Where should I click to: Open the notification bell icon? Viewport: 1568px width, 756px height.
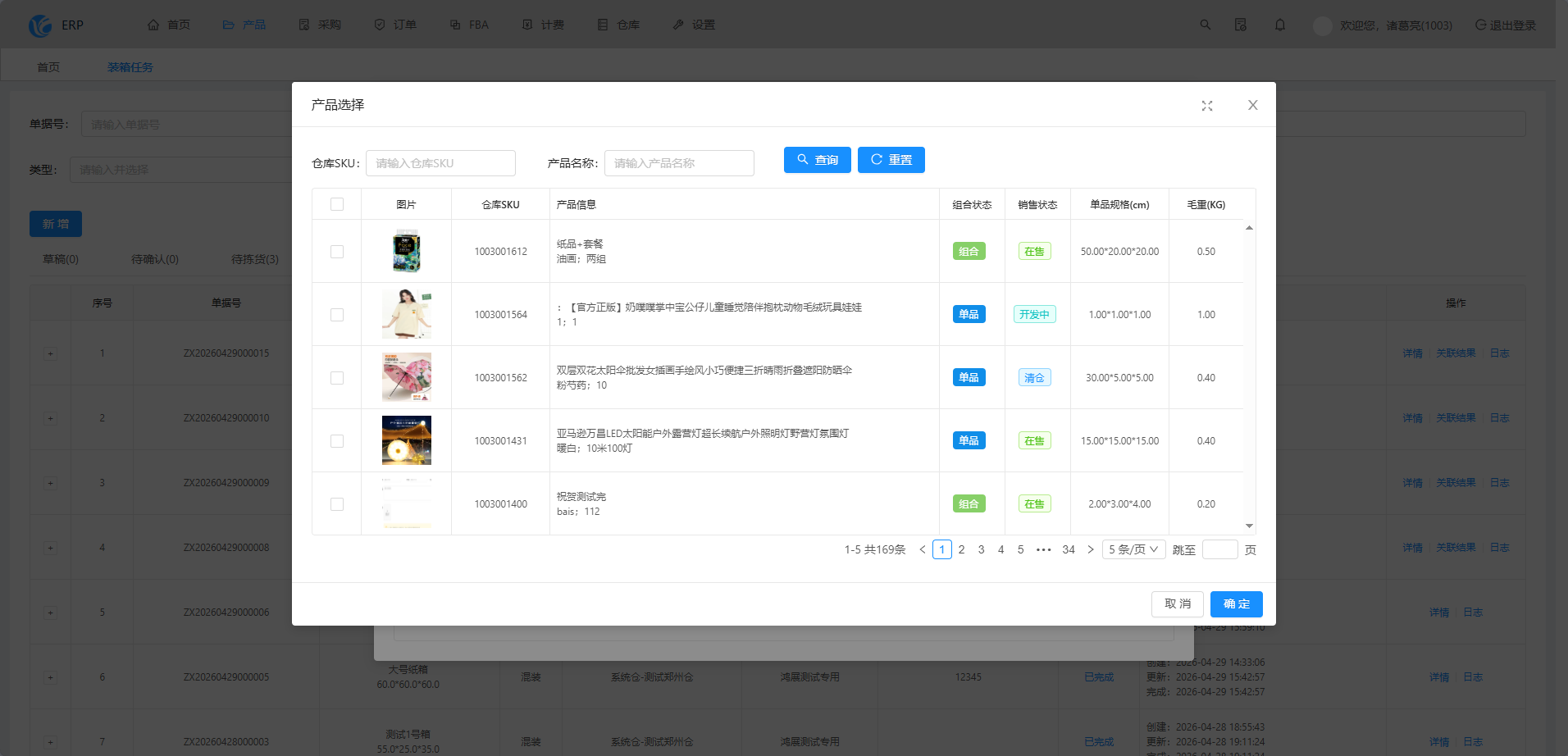coord(1280,25)
